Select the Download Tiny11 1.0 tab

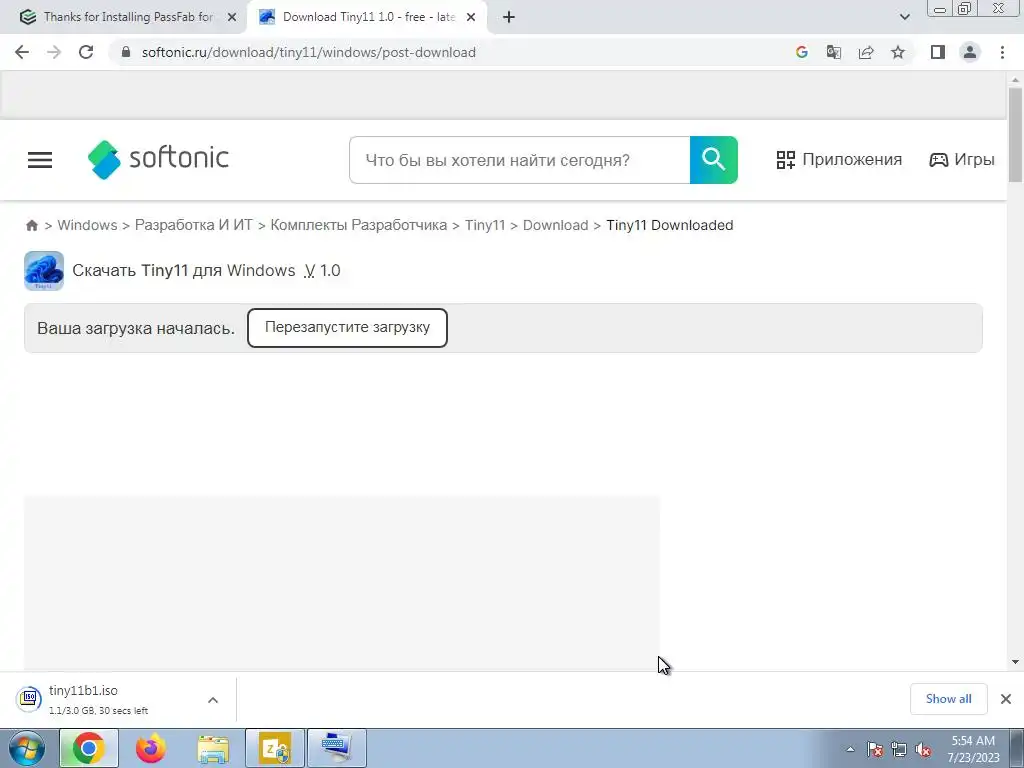coord(368,17)
